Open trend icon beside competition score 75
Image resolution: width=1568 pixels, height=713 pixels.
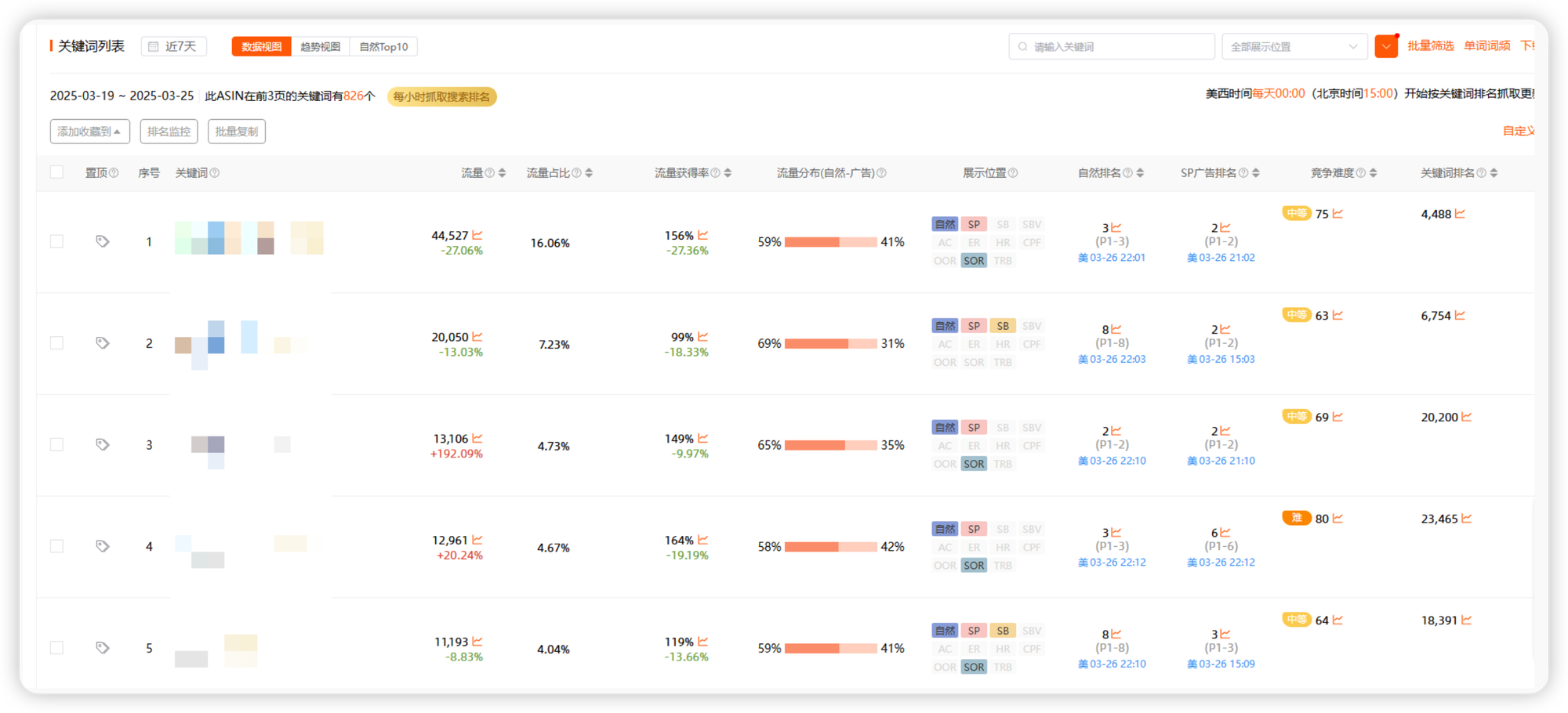1338,213
